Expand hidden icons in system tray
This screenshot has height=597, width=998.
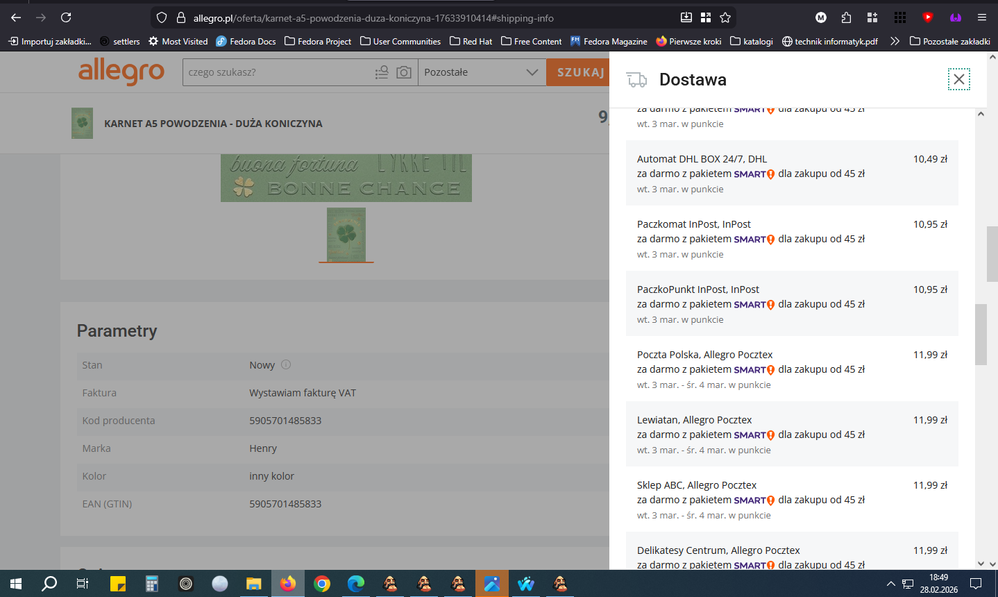pyautogui.click(x=890, y=583)
